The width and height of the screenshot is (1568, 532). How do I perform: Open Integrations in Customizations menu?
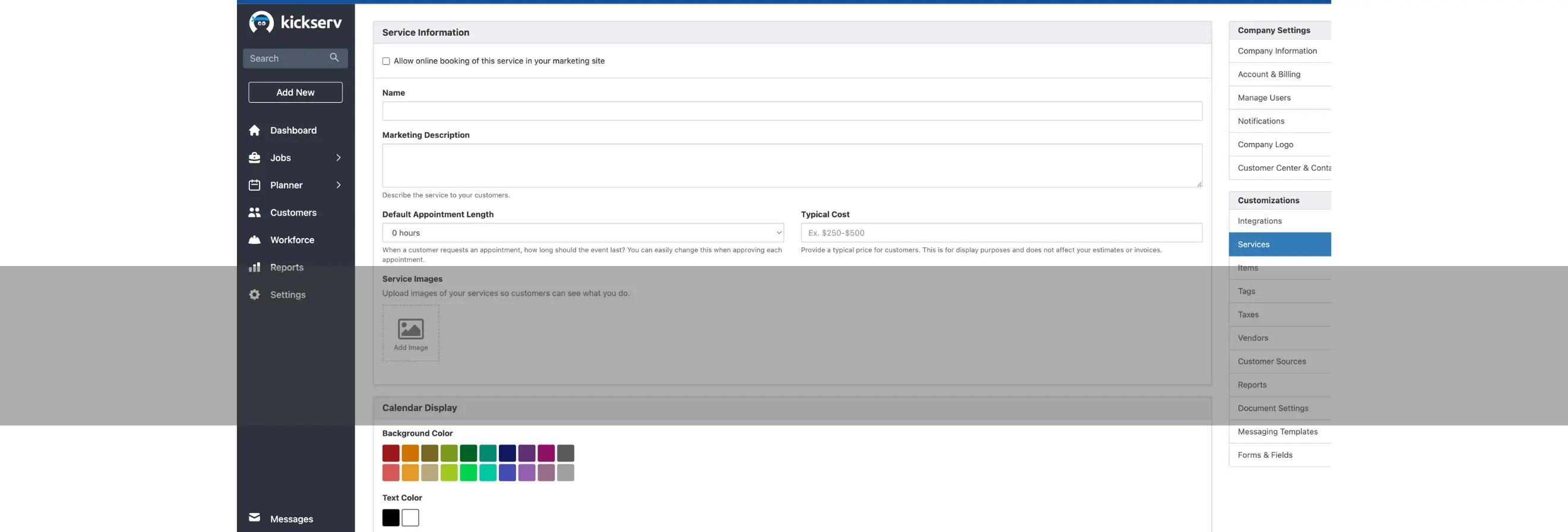click(x=1259, y=221)
